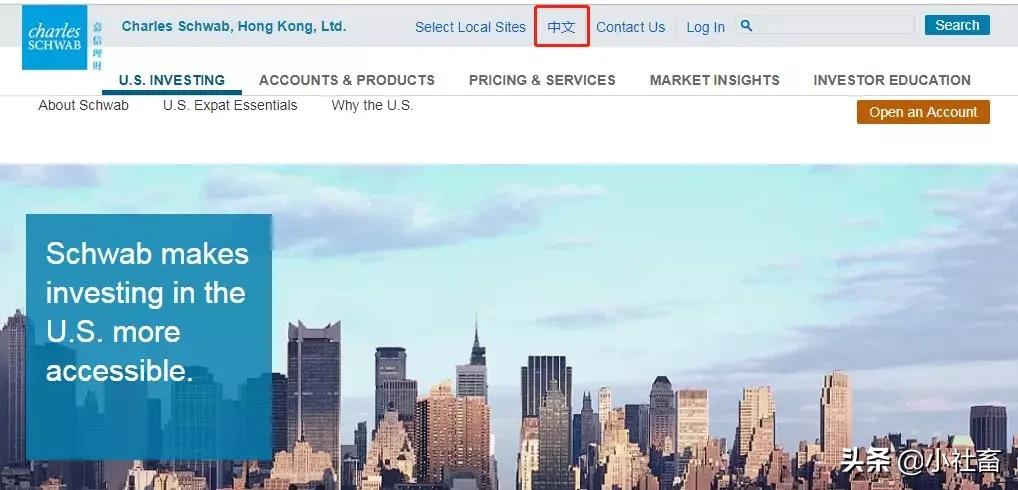
Task: Click the orange Open an Account button
Action: [923, 112]
